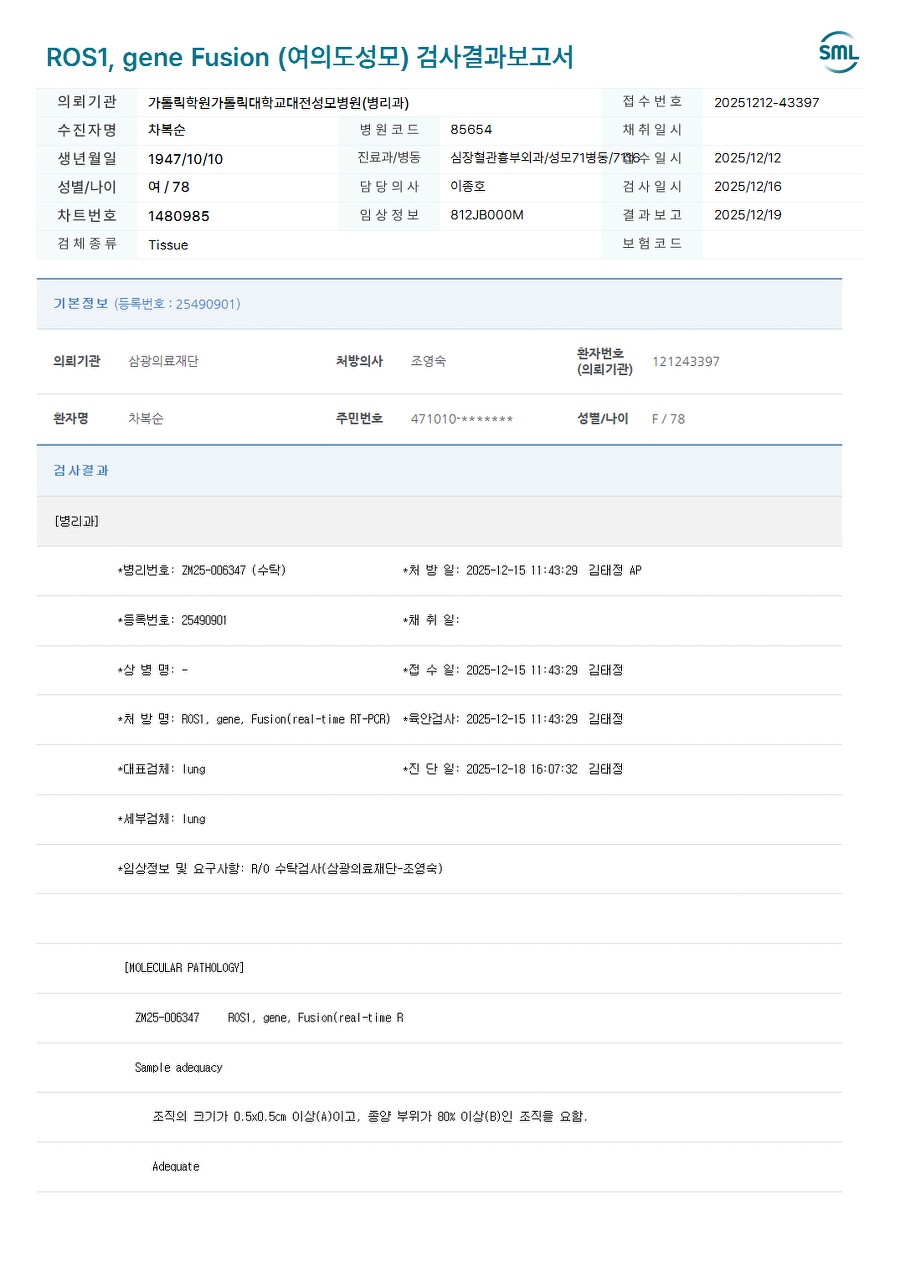The image size is (900, 1271).
Task: Click the 검체종류 value Tissue
Action: tap(168, 245)
